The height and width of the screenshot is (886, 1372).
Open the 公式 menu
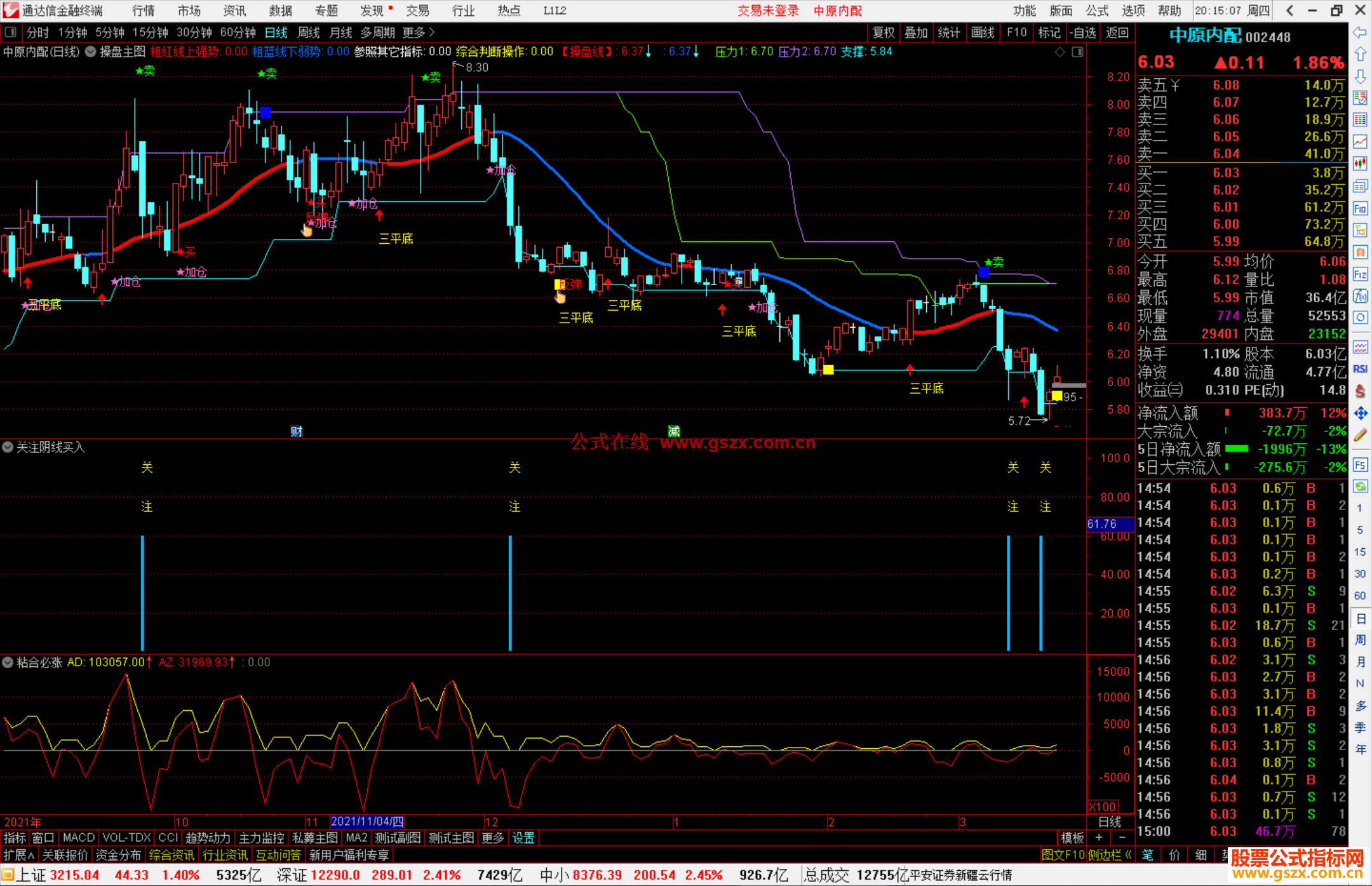[x=1097, y=10]
